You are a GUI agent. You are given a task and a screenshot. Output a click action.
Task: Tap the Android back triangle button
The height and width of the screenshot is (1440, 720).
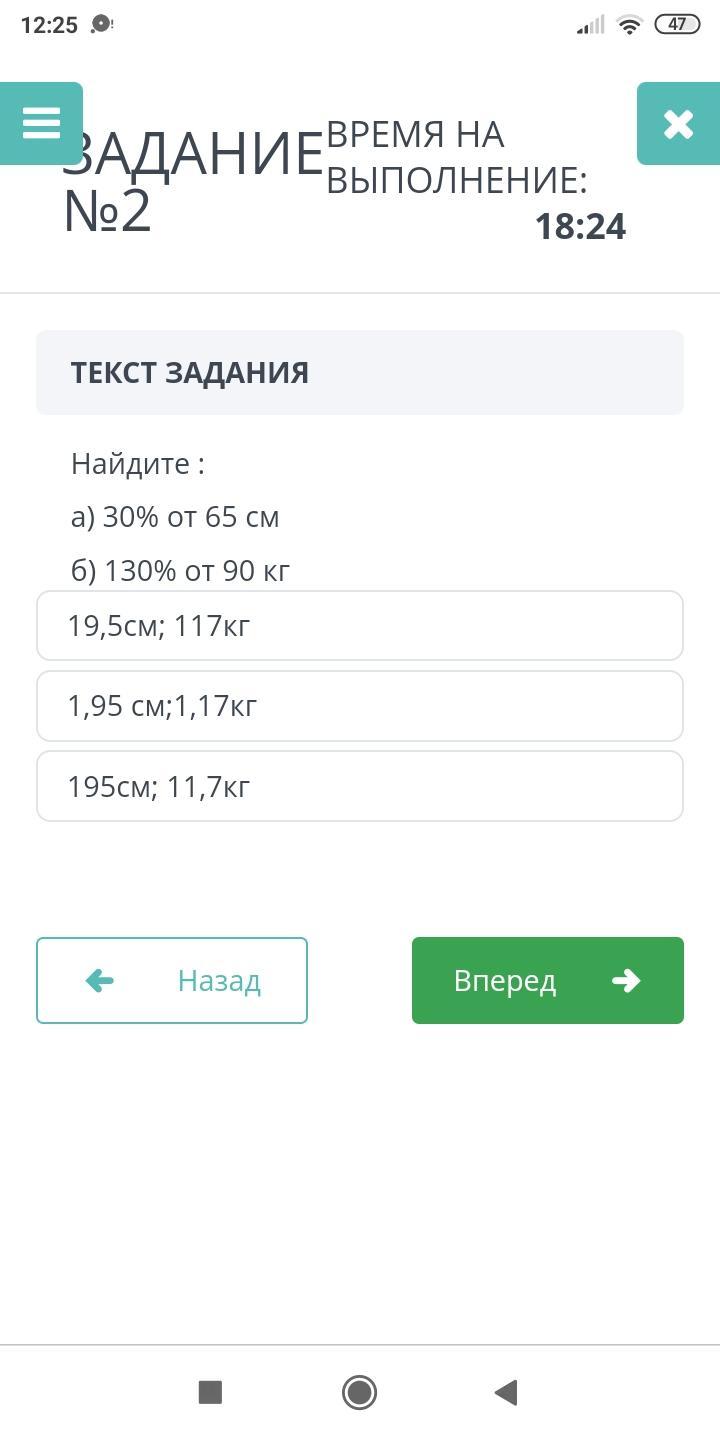pos(506,1392)
